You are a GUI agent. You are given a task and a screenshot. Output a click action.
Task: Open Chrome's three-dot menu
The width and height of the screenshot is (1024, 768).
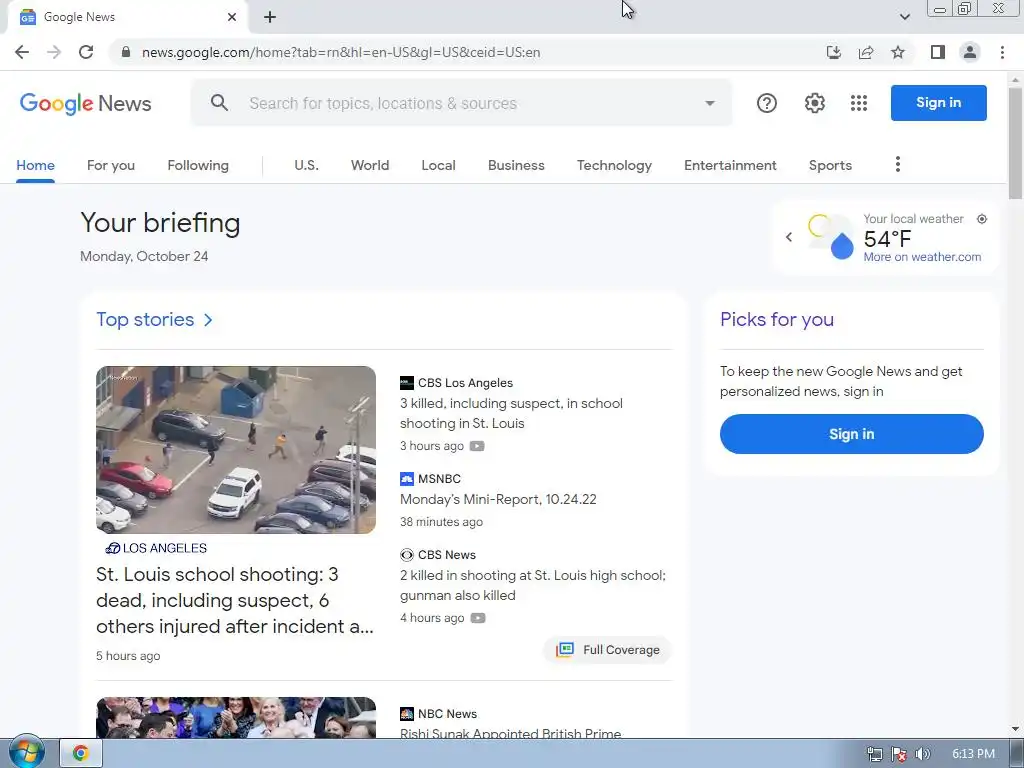(1002, 52)
